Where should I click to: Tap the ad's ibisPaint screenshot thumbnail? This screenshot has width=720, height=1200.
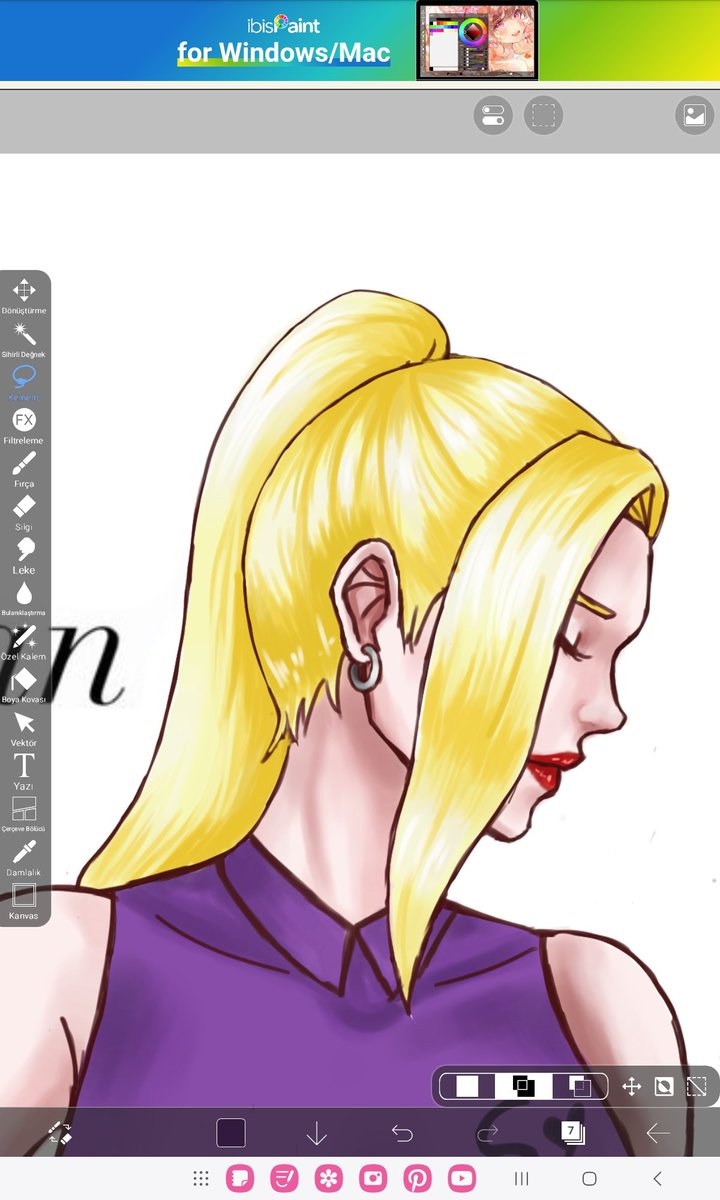click(x=478, y=41)
